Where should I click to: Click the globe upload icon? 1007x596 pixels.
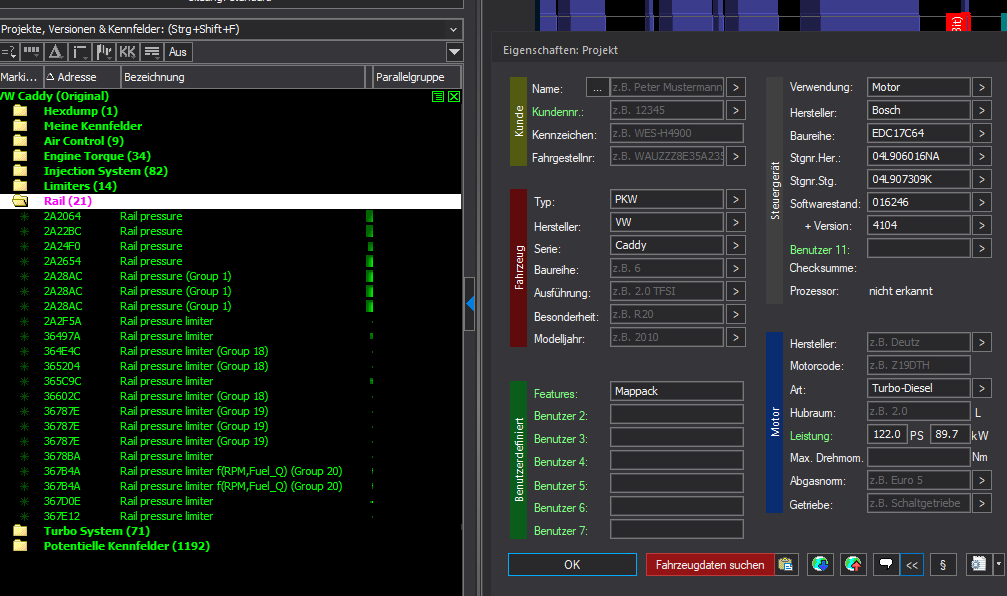pos(852,565)
